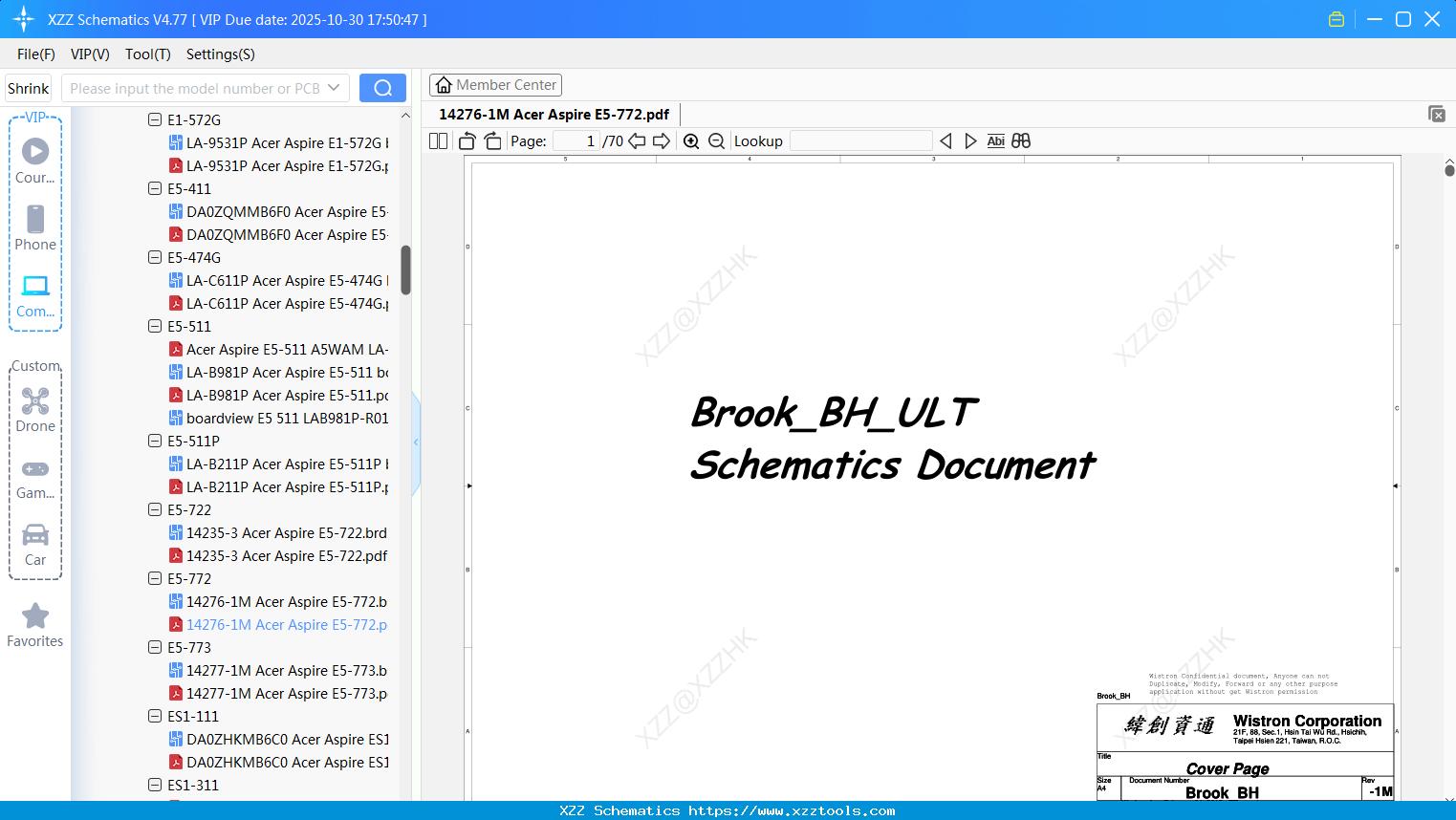
Task: Collapse the E5-722 folder
Action: pos(155,510)
